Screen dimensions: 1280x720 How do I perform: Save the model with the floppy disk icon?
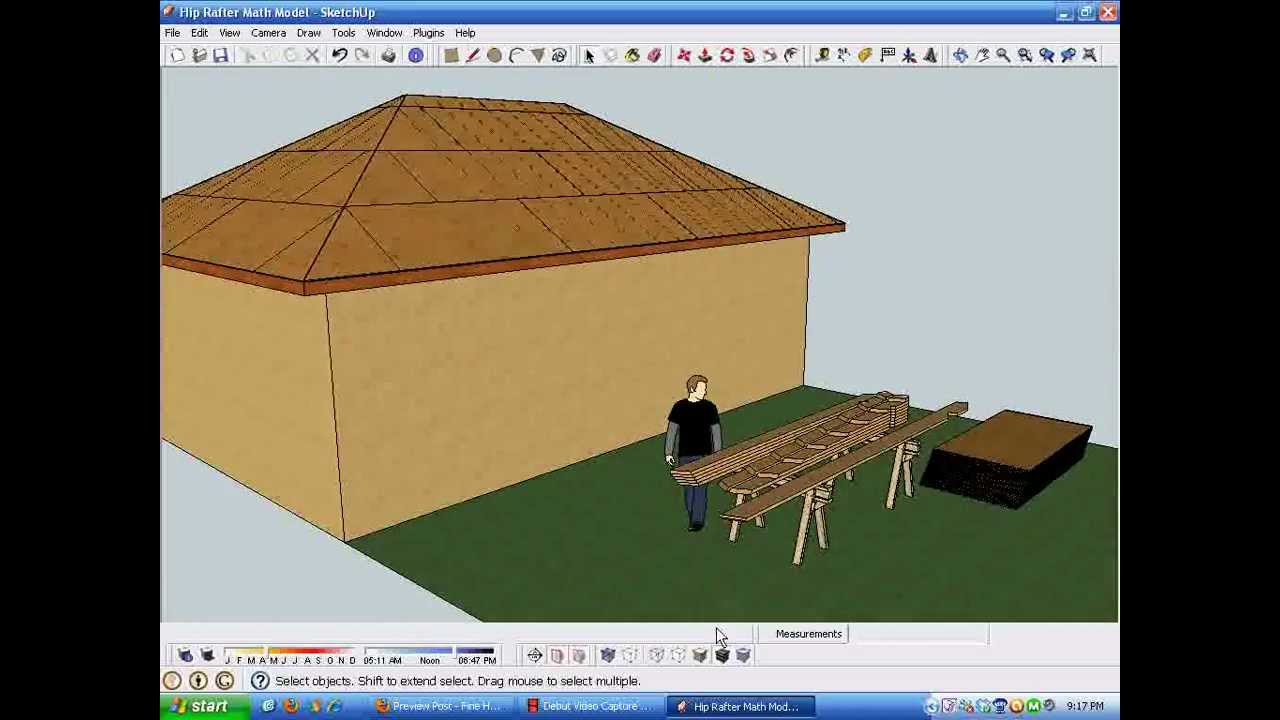220,56
